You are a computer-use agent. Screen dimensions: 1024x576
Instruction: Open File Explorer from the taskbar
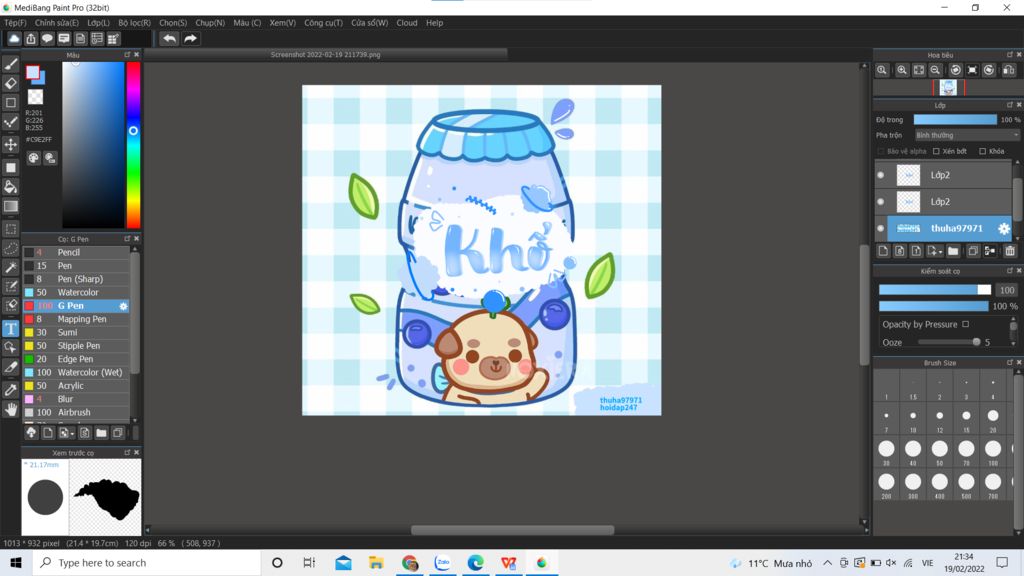376,563
